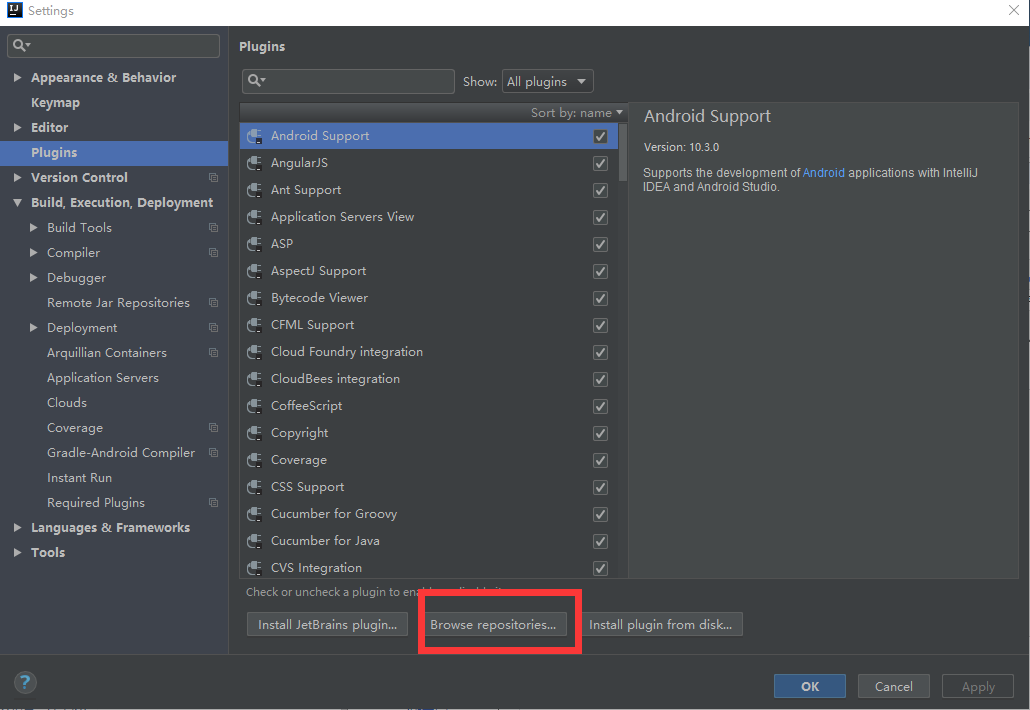Confirm settings with the OK button
This screenshot has height=710, width=1030.
click(810, 686)
